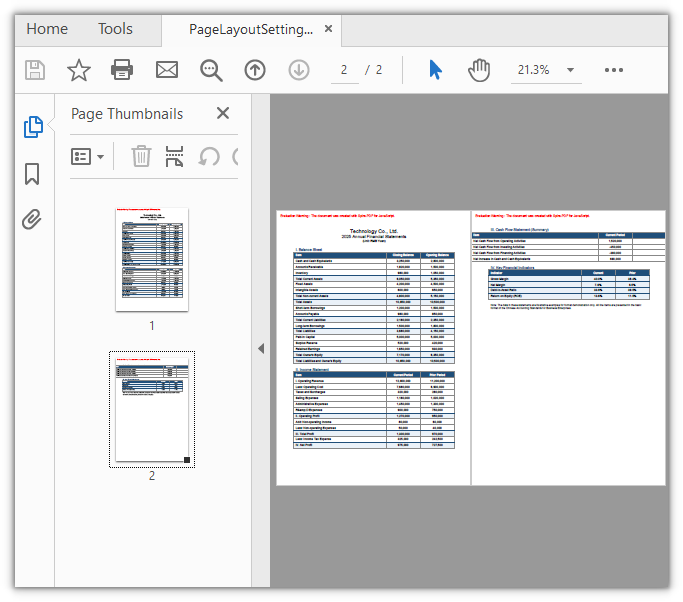Open Attachments paperclip panel icon

coord(32,219)
